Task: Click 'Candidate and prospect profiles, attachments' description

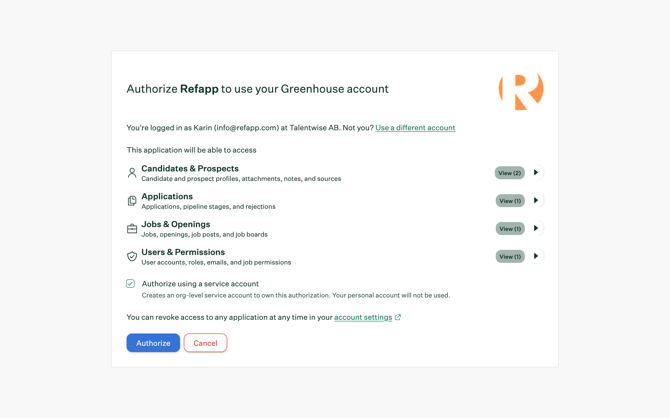Action: [241, 179]
